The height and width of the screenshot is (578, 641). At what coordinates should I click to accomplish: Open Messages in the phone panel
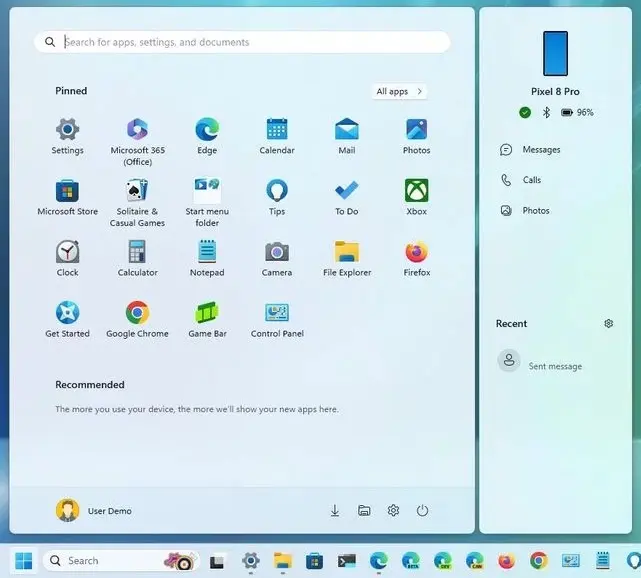click(x=540, y=150)
